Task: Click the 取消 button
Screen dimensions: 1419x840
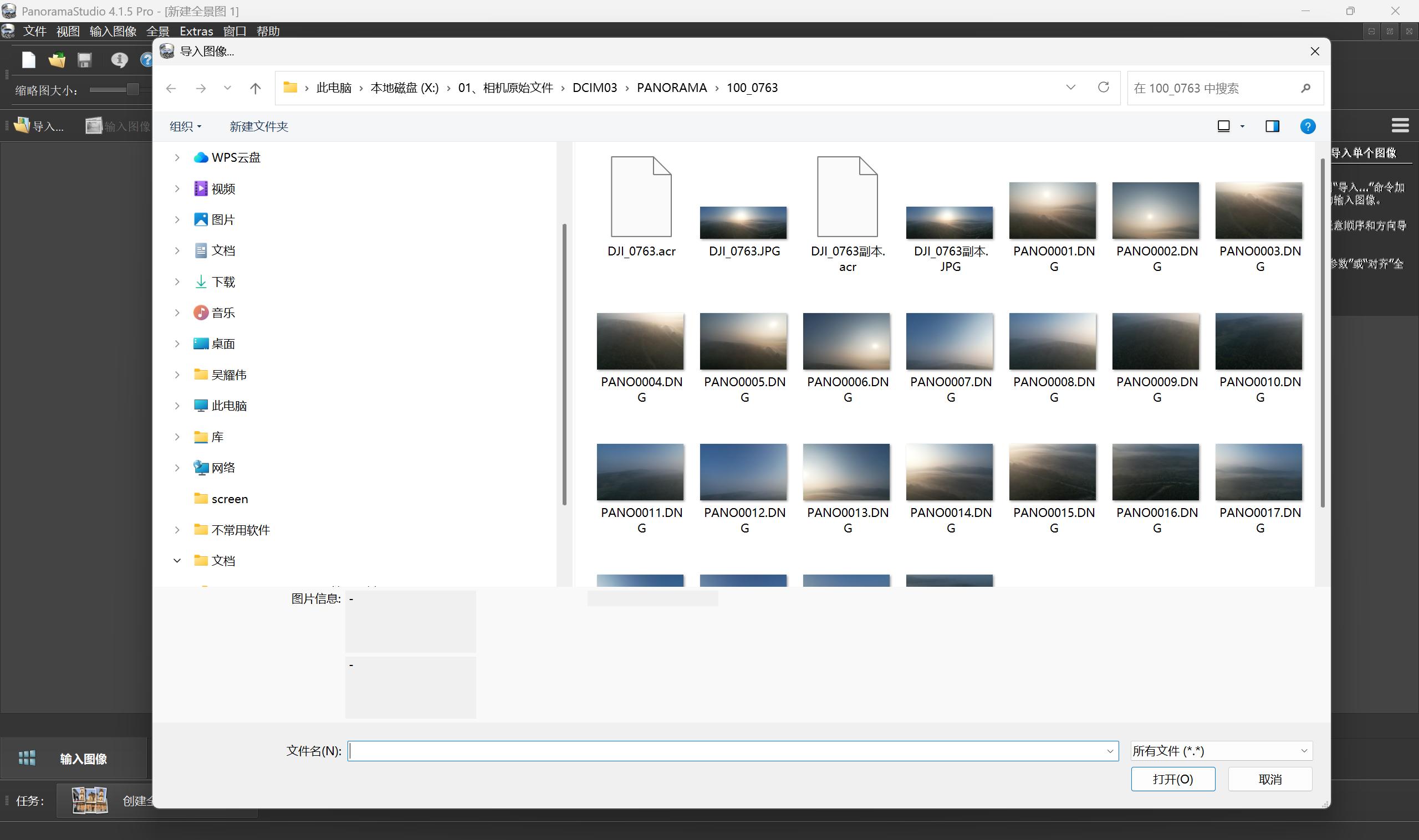Action: 1269,779
